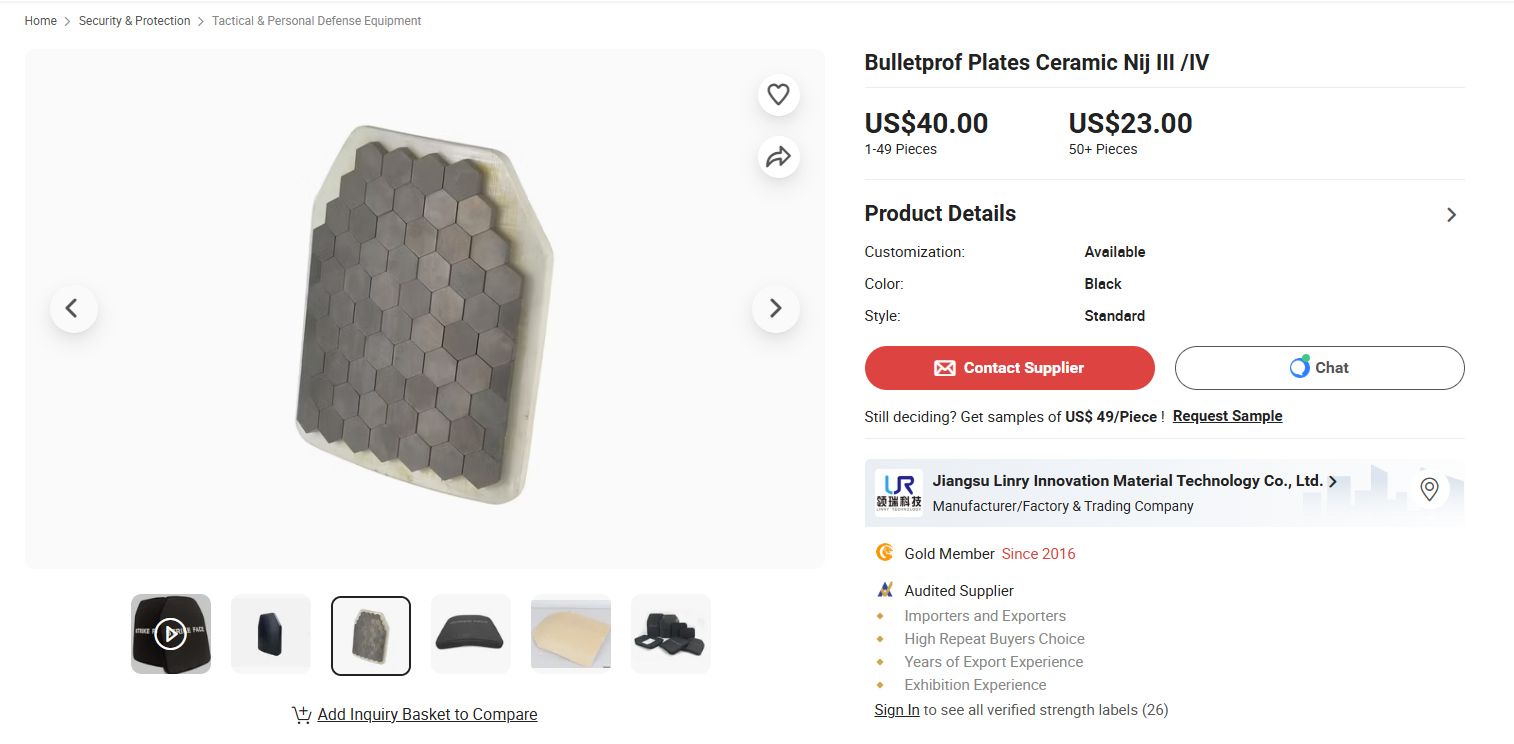Go to Security & Protection breadcrumb
1514x744 pixels.
click(x=134, y=21)
